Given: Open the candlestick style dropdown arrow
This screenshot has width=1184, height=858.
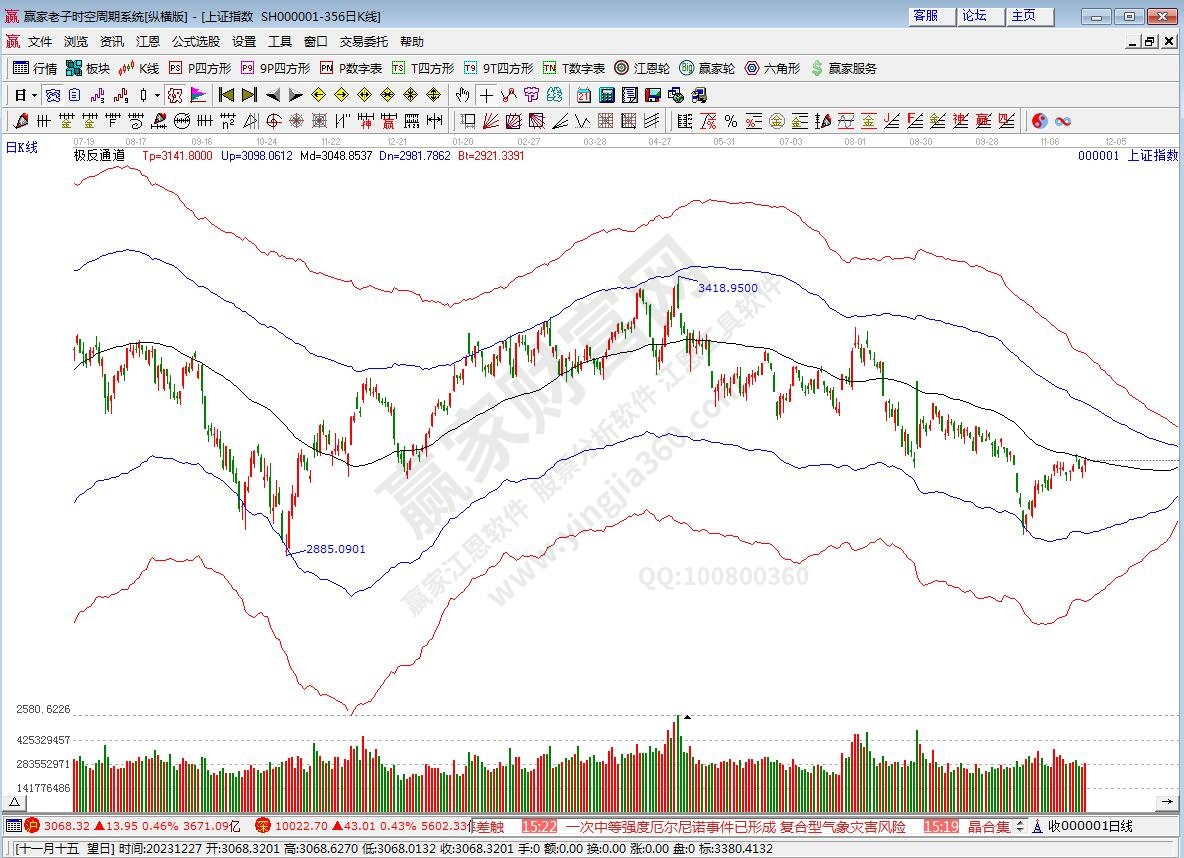Looking at the screenshot, I should 157,95.
